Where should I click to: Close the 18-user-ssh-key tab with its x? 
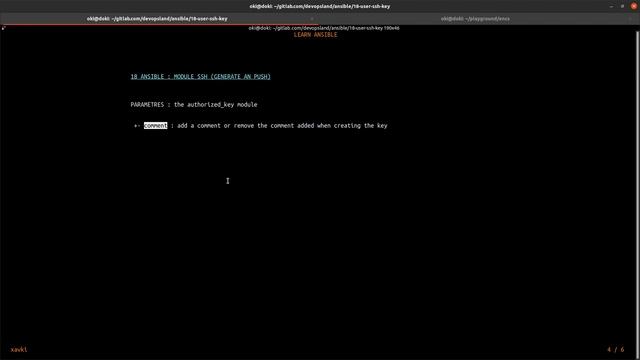pyautogui.click(x=312, y=19)
